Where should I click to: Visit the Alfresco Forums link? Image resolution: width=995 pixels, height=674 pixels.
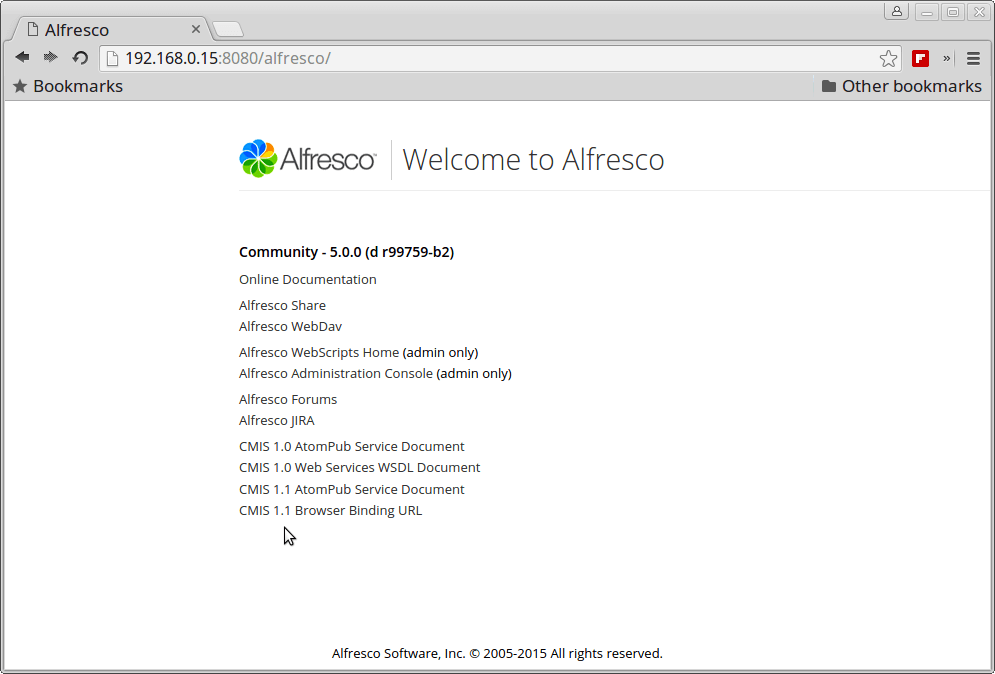(288, 399)
